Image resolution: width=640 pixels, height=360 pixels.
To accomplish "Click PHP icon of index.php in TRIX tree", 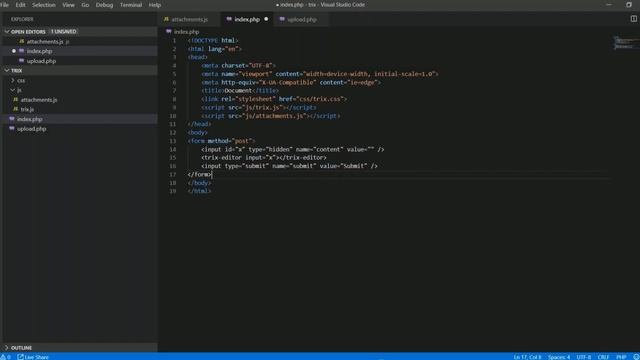I will (12, 119).
